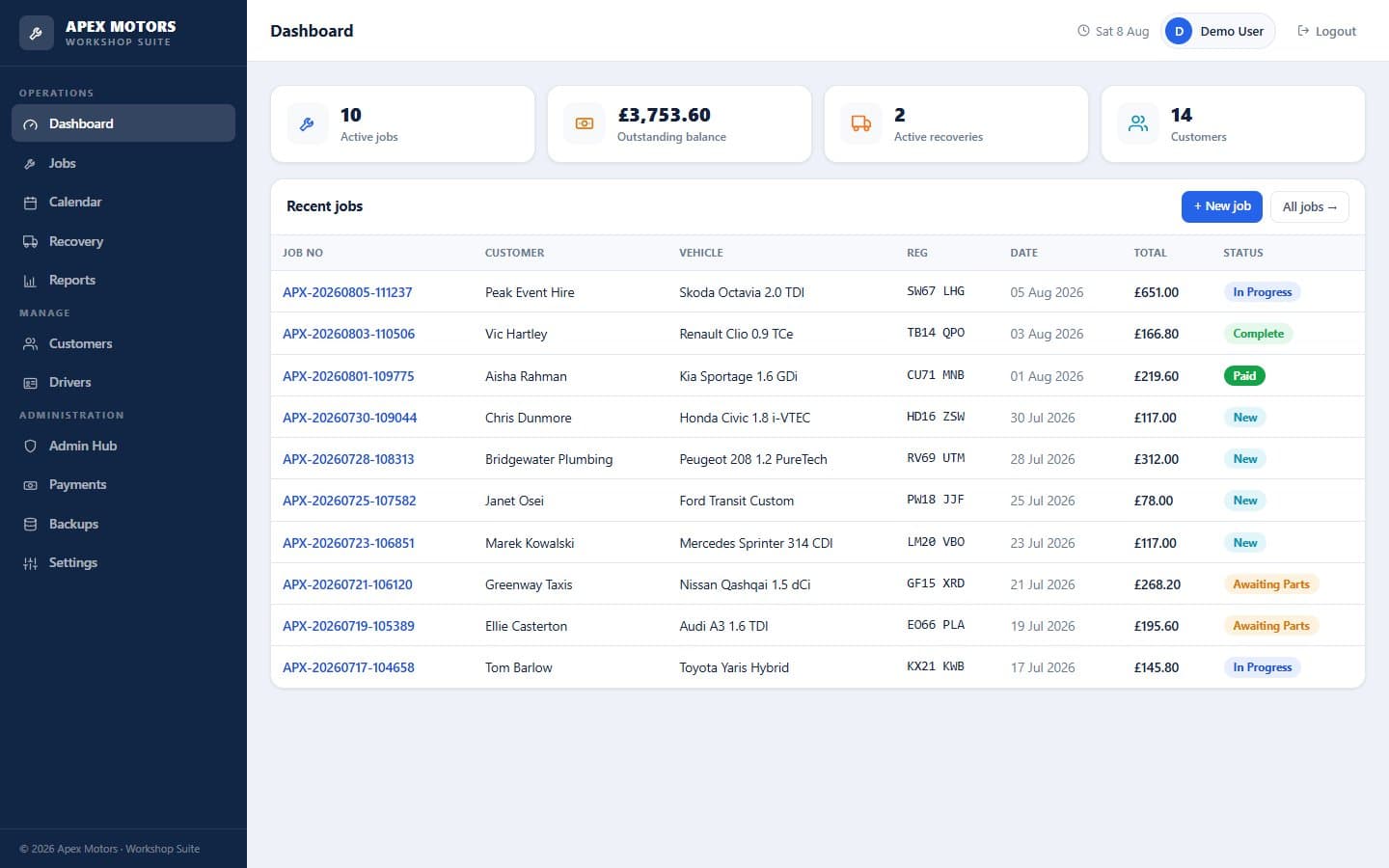Click the Demo User avatar circle

pos(1179,31)
